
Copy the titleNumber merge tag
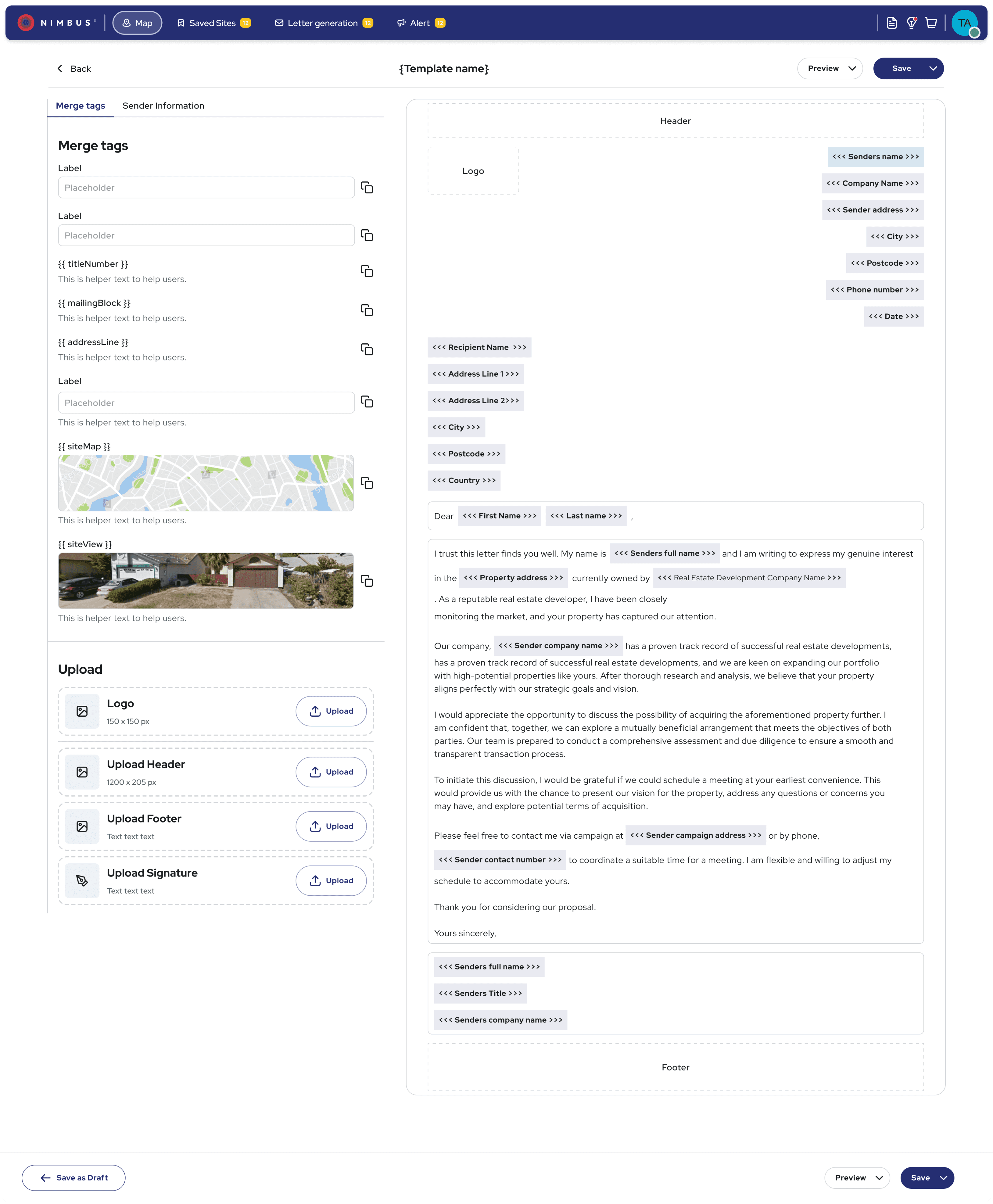point(367,271)
